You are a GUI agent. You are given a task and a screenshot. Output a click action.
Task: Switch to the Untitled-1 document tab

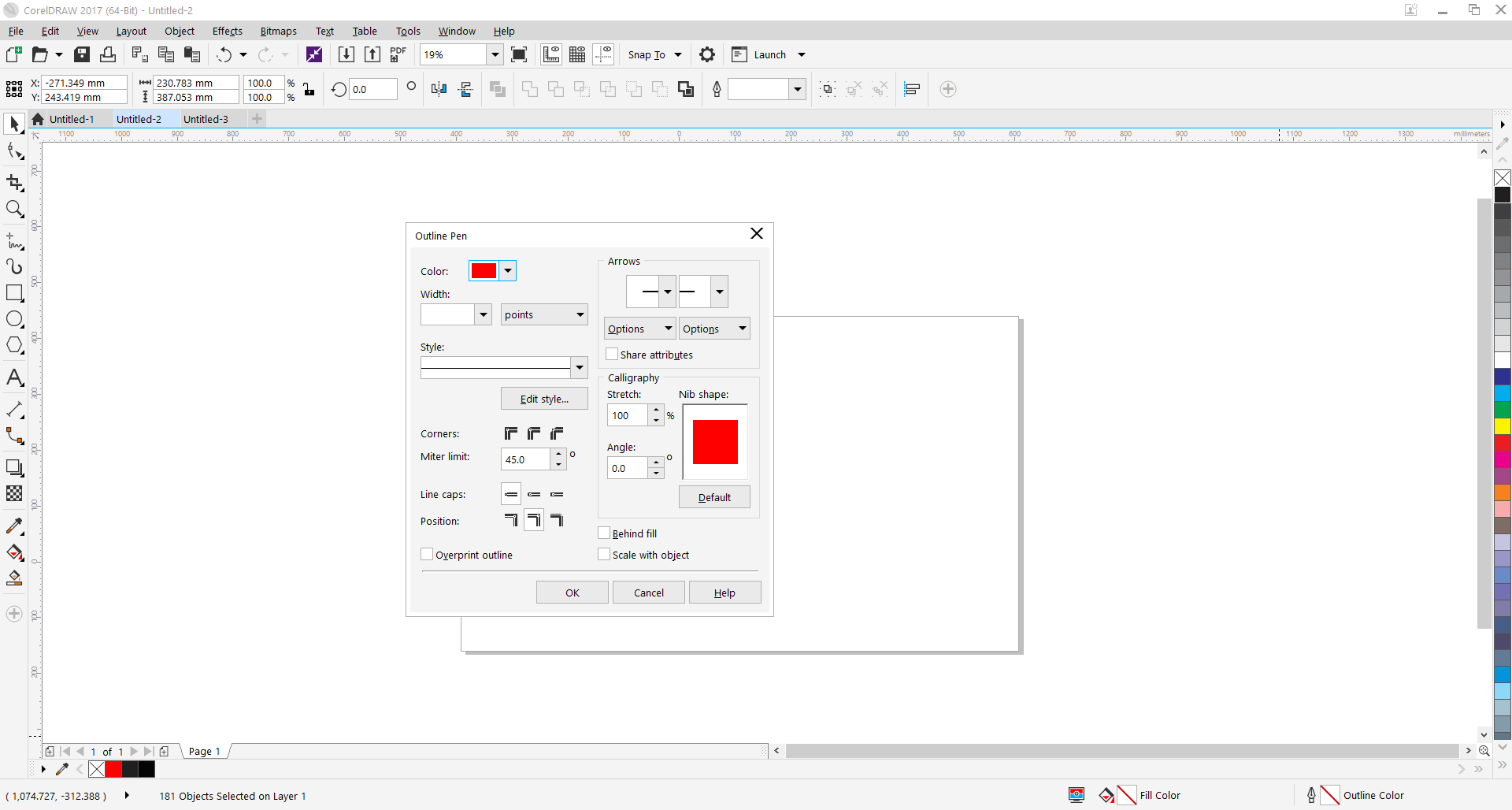pyautogui.click(x=72, y=119)
